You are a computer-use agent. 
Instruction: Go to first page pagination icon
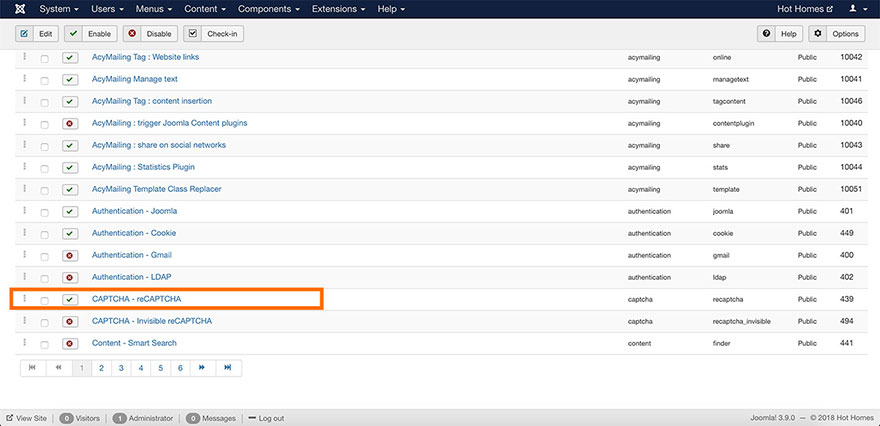[33, 368]
